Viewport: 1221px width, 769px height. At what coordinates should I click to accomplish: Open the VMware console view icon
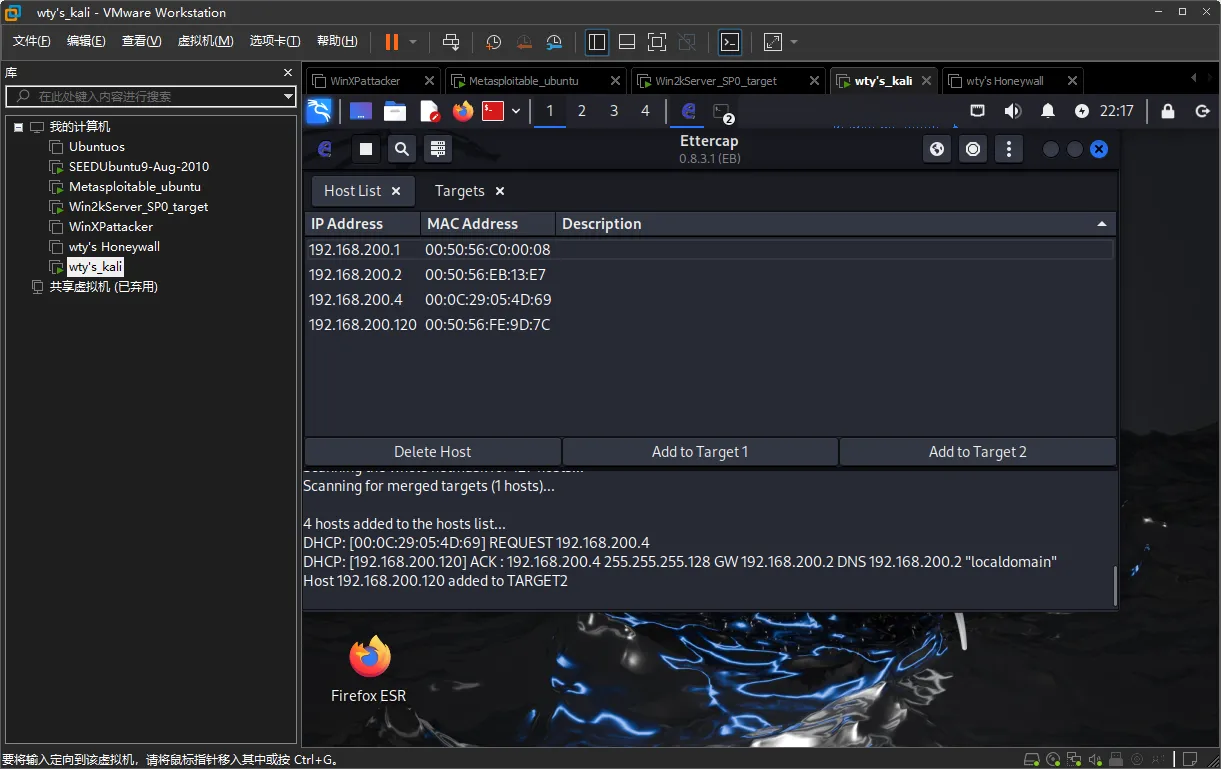click(731, 42)
